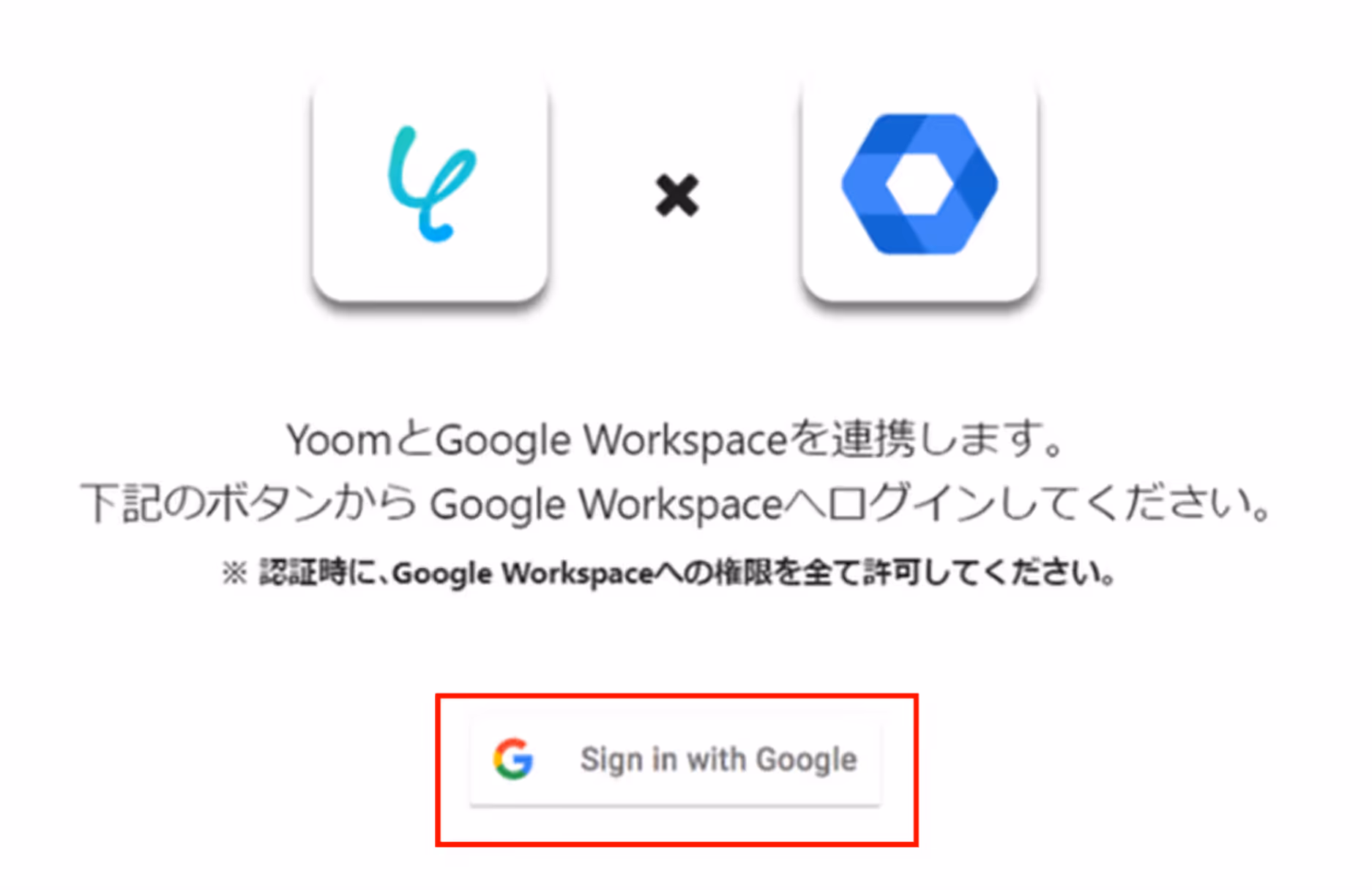Viewport: 1372px width, 890px height.
Task: Click the red highlight box border
Action: pyautogui.click(x=676, y=696)
